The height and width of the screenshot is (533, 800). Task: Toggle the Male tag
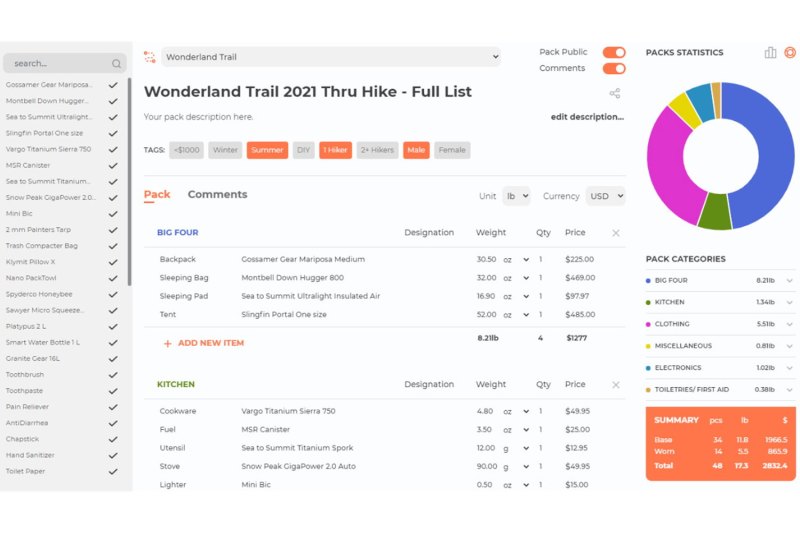pos(416,150)
